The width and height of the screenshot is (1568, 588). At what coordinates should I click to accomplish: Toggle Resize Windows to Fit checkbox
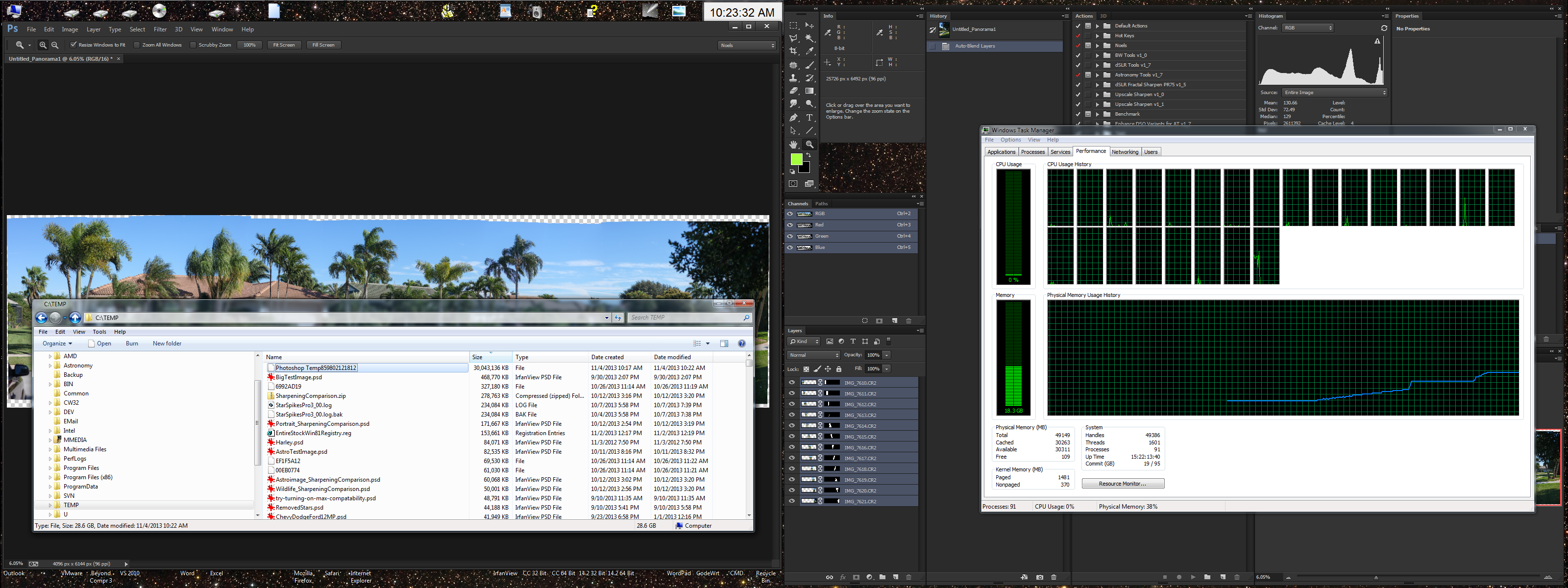point(73,45)
